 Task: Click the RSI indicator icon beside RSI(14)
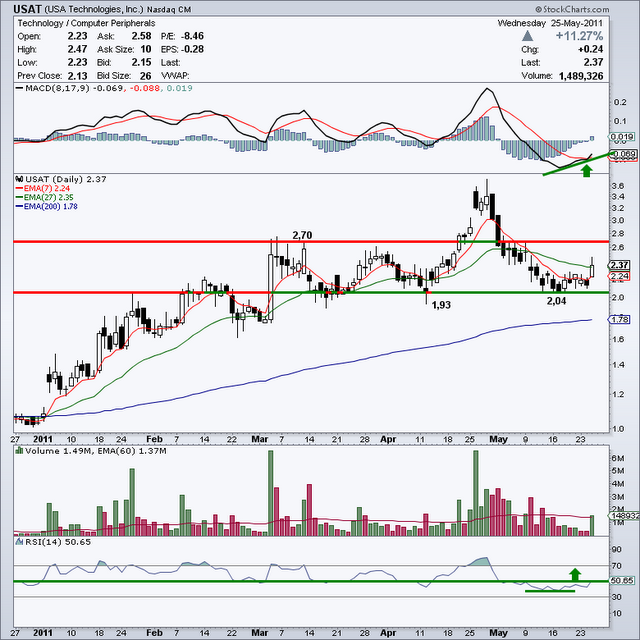pos(19,542)
